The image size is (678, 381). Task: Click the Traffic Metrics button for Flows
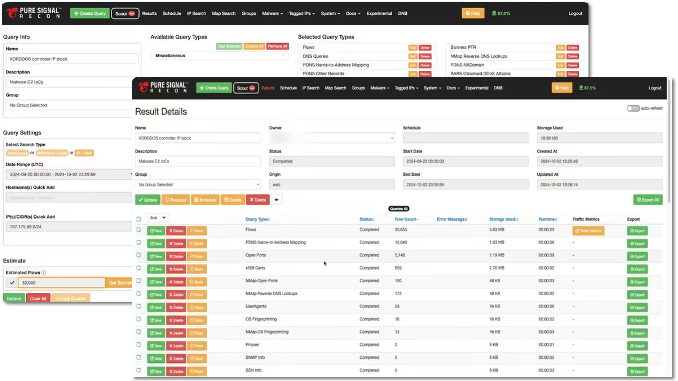click(588, 231)
